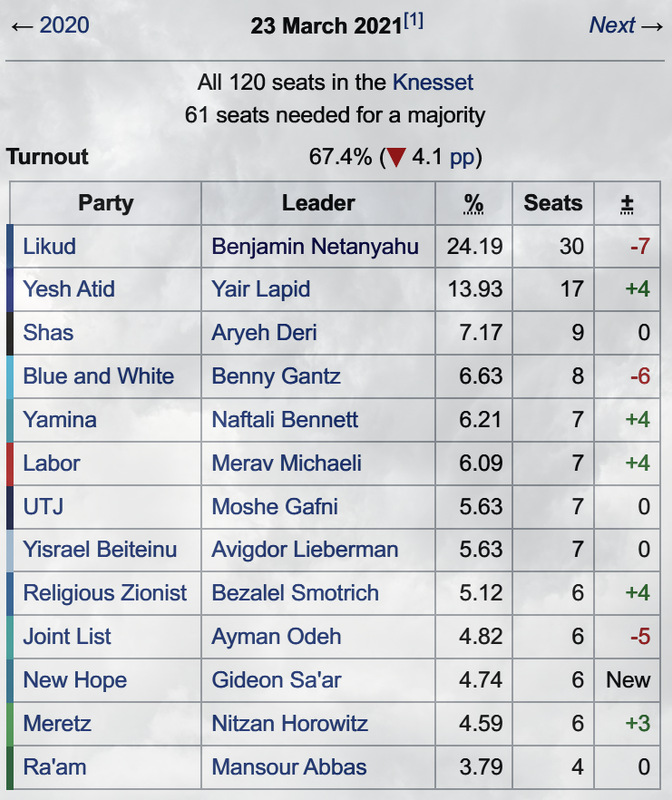The image size is (672, 800).
Task: Click the Likud blue color bar
Action: (x=10, y=246)
